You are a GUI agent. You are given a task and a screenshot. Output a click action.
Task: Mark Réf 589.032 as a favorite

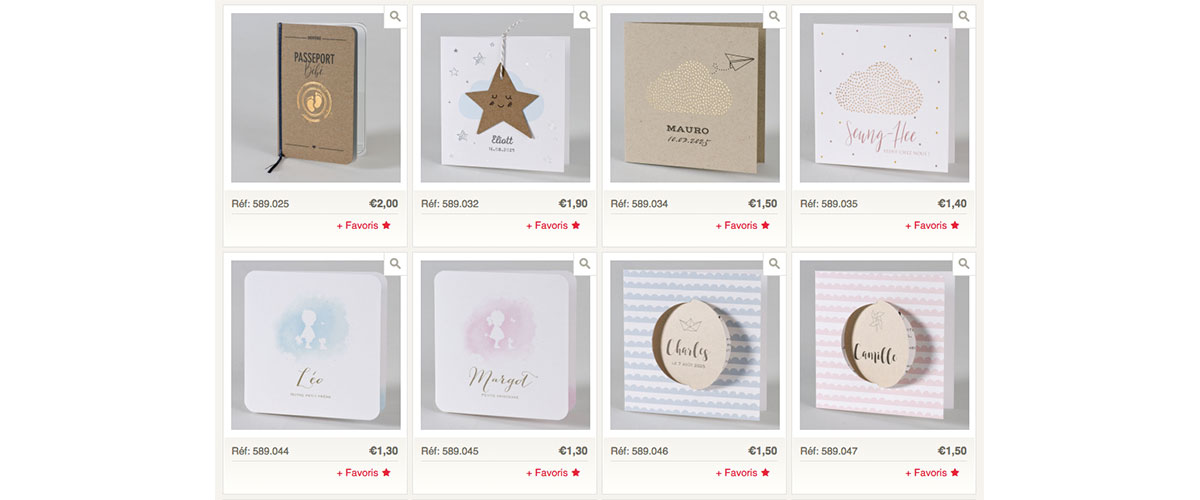[x=554, y=226]
